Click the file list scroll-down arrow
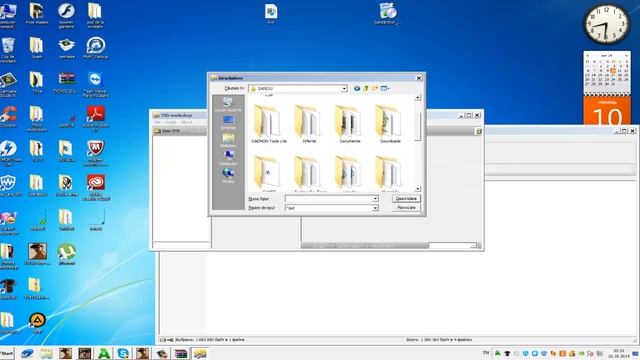 418,189
